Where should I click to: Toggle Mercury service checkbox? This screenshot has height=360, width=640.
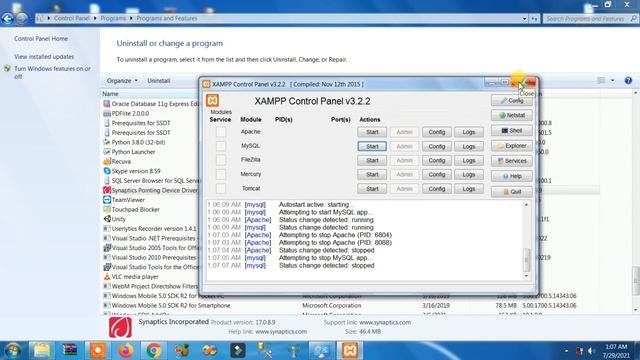[x=221, y=174]
